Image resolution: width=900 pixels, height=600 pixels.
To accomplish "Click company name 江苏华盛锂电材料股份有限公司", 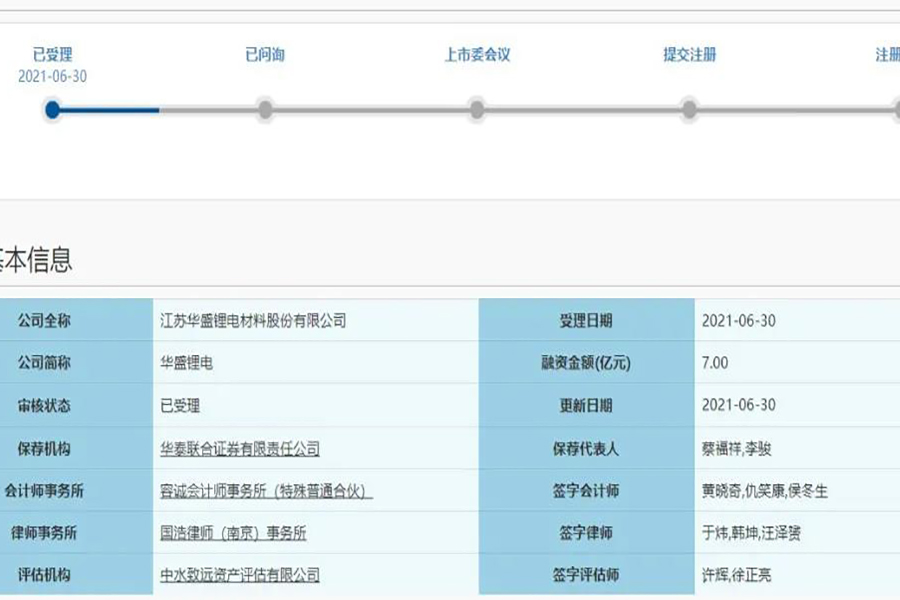I will [x=253, y=320].
